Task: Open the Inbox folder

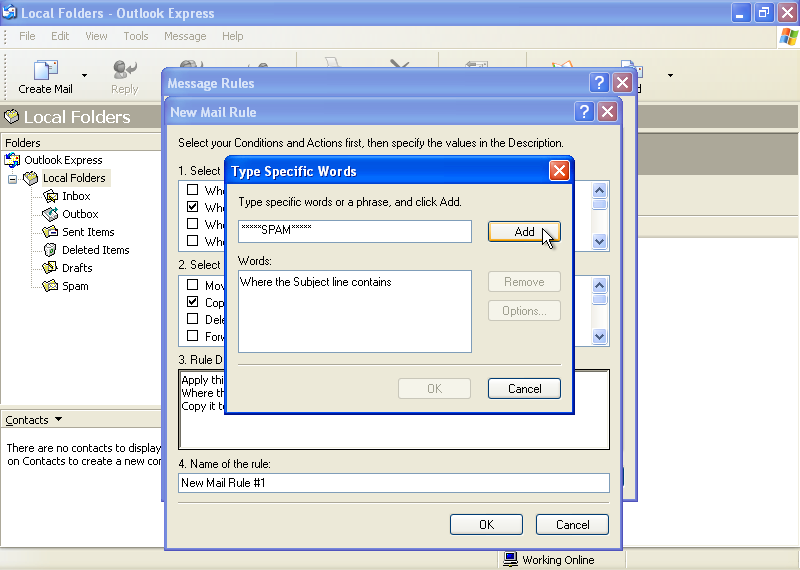Action: pos(76,196)
